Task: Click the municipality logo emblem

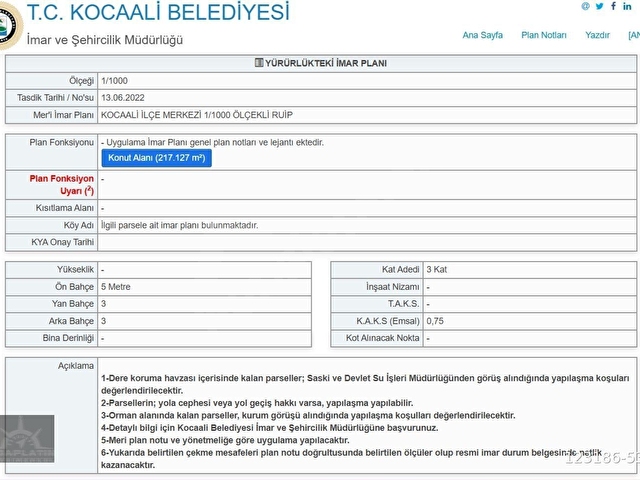Action: point(10,25)
